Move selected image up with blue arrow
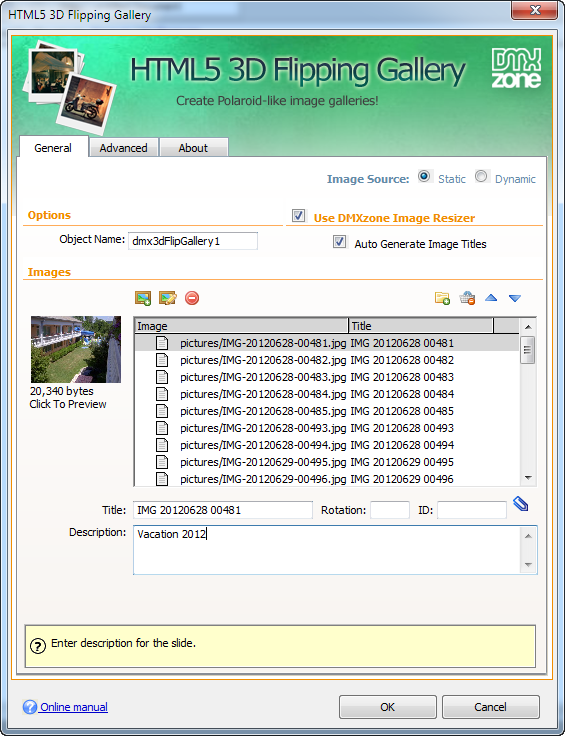 (491, 298)
